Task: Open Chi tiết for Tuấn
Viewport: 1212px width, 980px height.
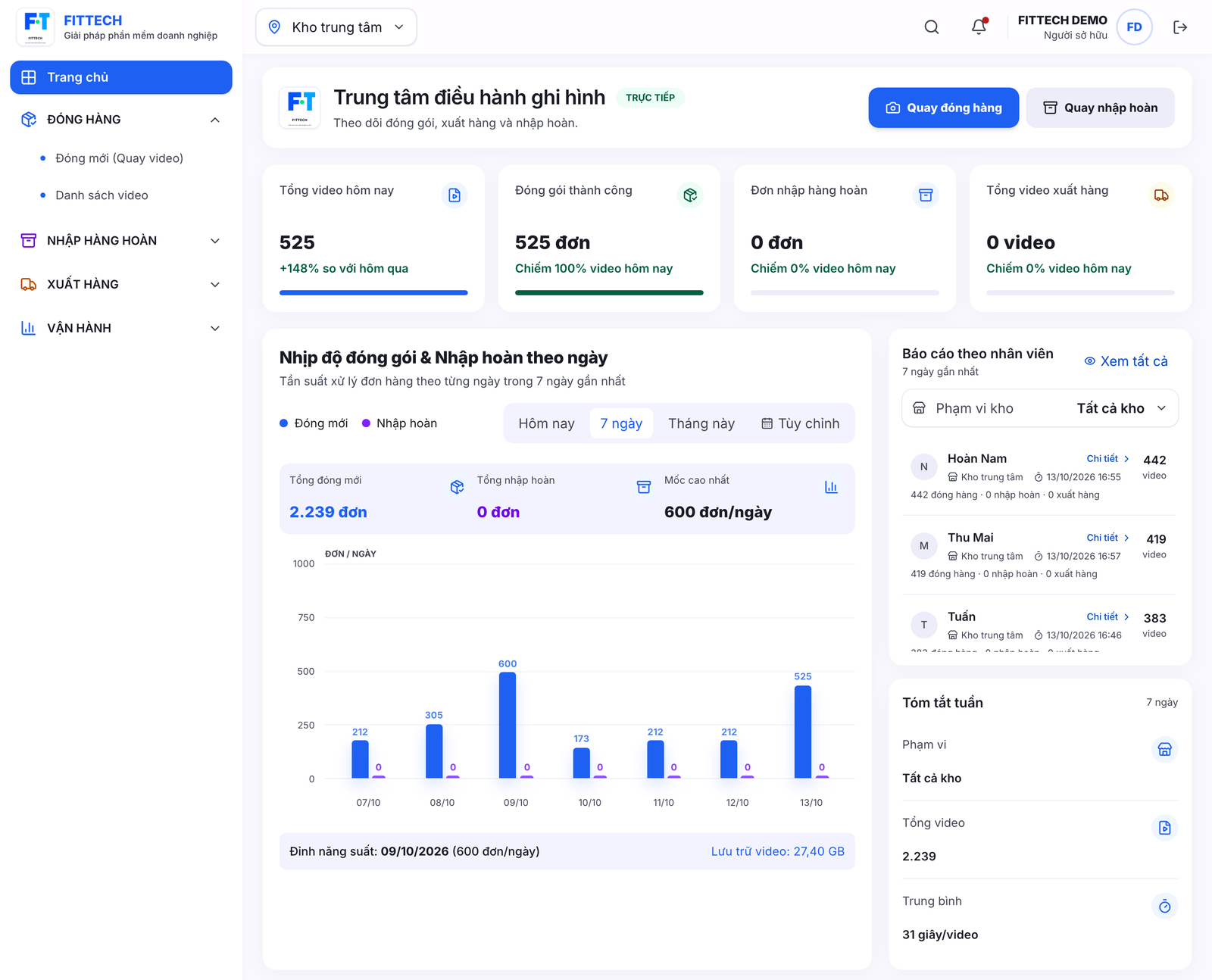Action: pyautogui.click(x=1107, y=616)
